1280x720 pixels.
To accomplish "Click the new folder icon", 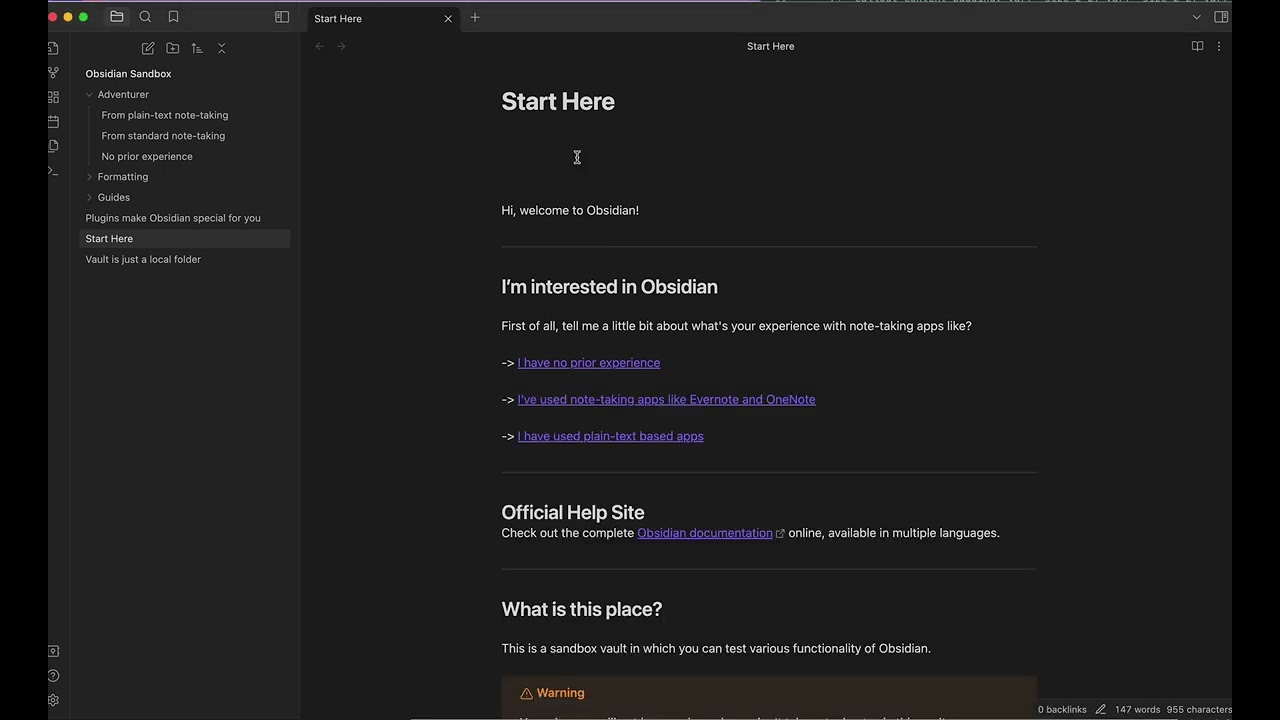I will [x=173, y=48].
